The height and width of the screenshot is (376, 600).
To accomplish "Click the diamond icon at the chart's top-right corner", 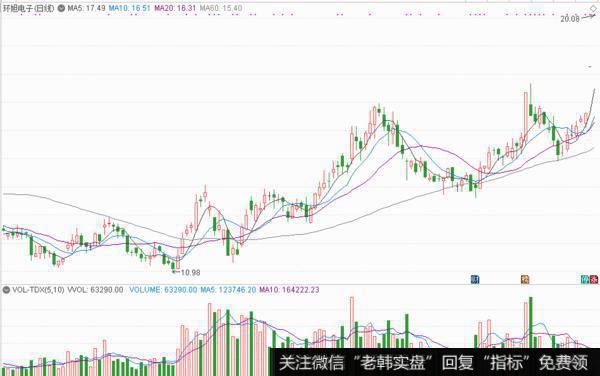I will click(x=593, y=8).
